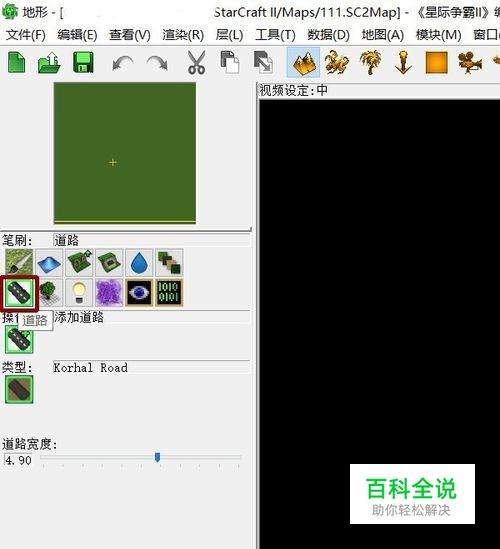Switch to Doodads layer palm tree icon
The width and height of the screenshot is (500, 549).
371,63
